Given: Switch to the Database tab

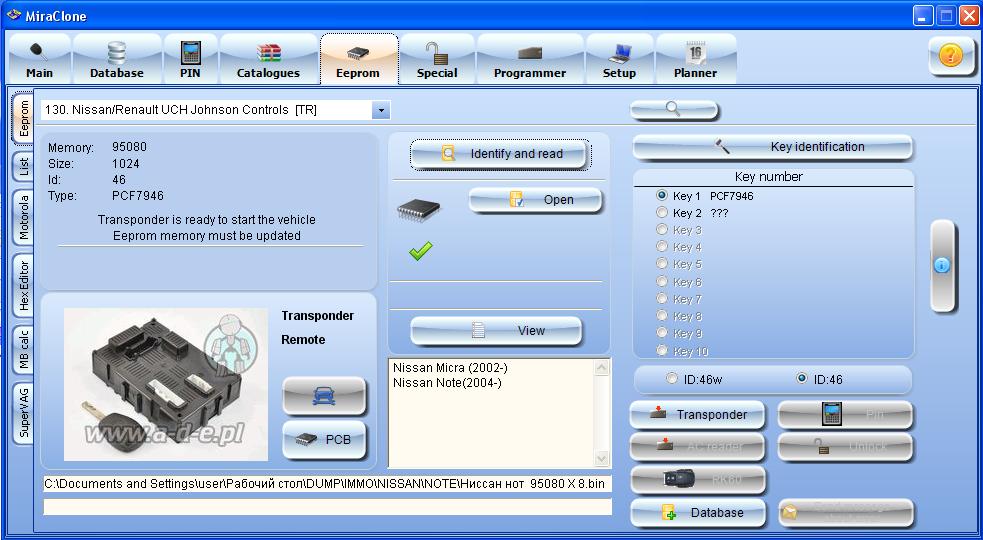Looking at the screenshot, I should (x=117, y=60).
